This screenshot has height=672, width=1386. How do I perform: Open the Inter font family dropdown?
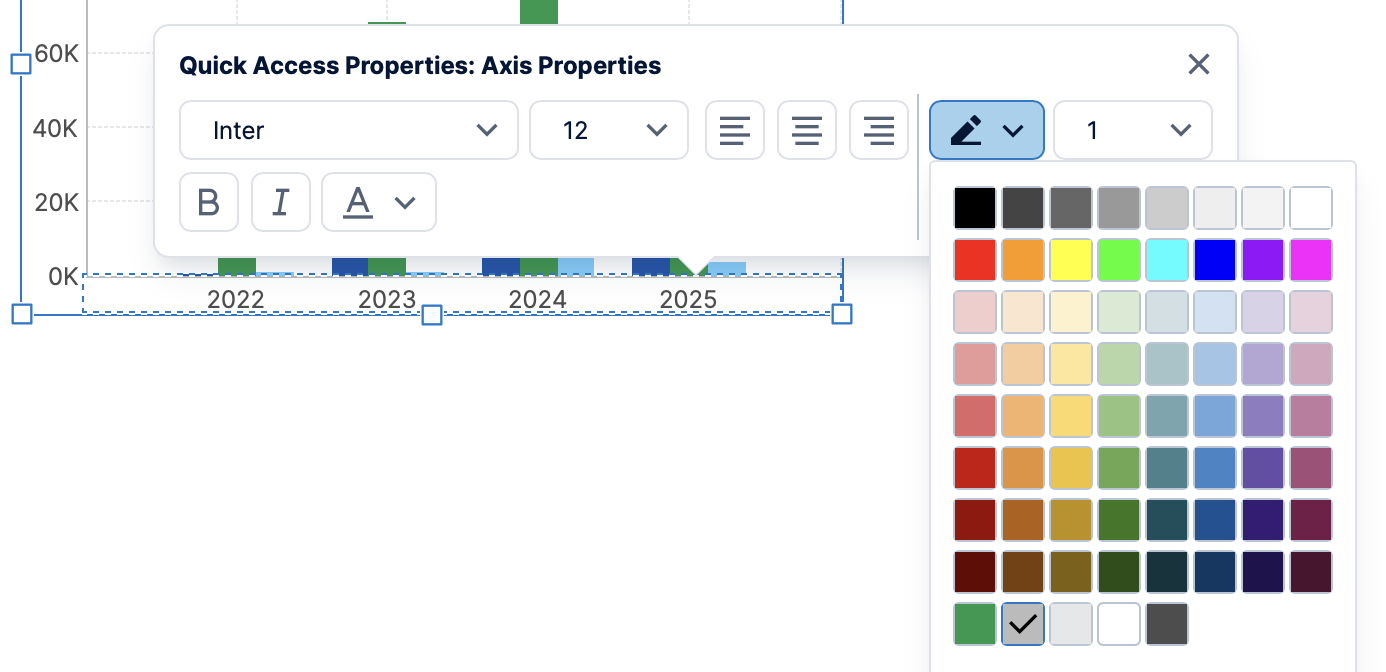348,130
